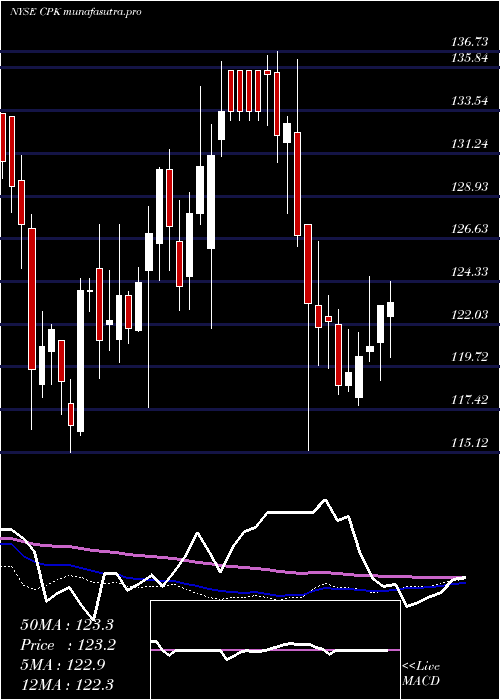Click the 5MA : 122.9 readout
The image size is (500, 700).
click(x=63, y=665)
